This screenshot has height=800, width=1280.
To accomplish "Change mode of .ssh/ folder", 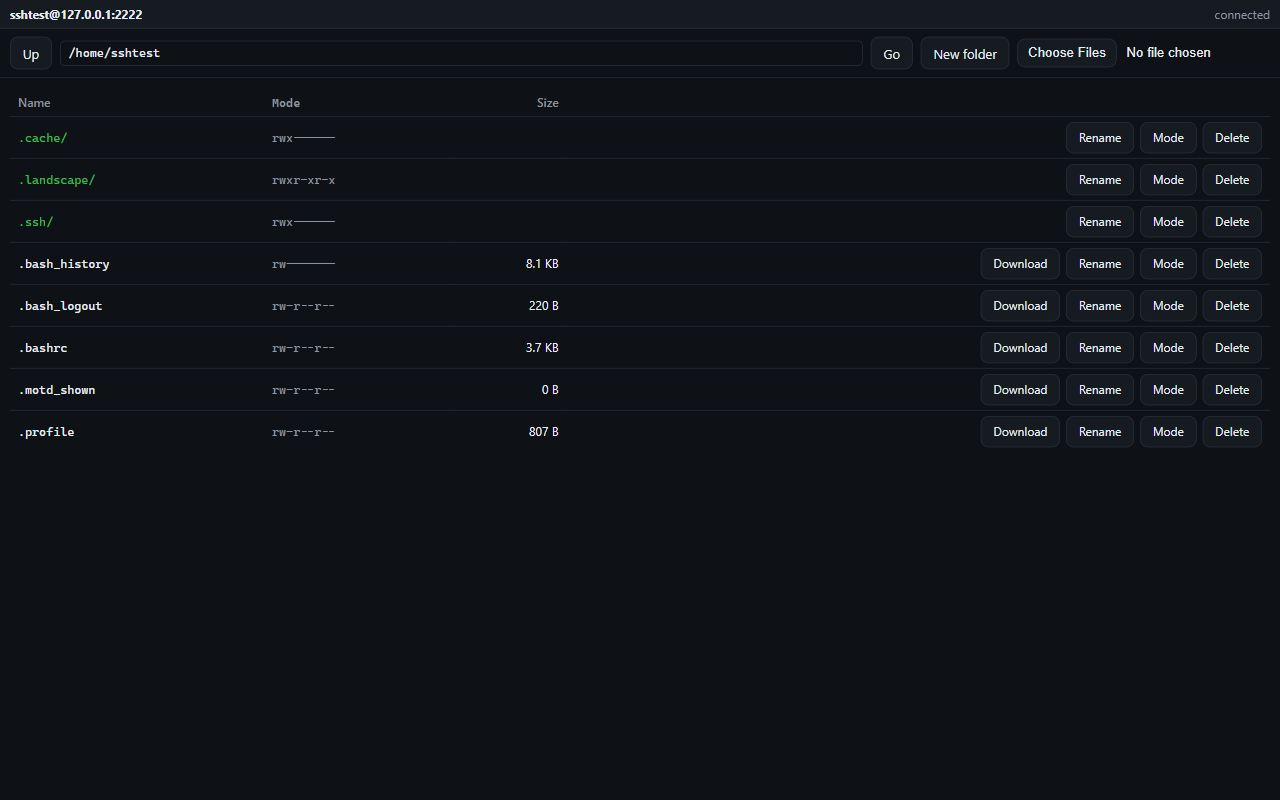I will pyautogui.click(x=1168, y=222).
